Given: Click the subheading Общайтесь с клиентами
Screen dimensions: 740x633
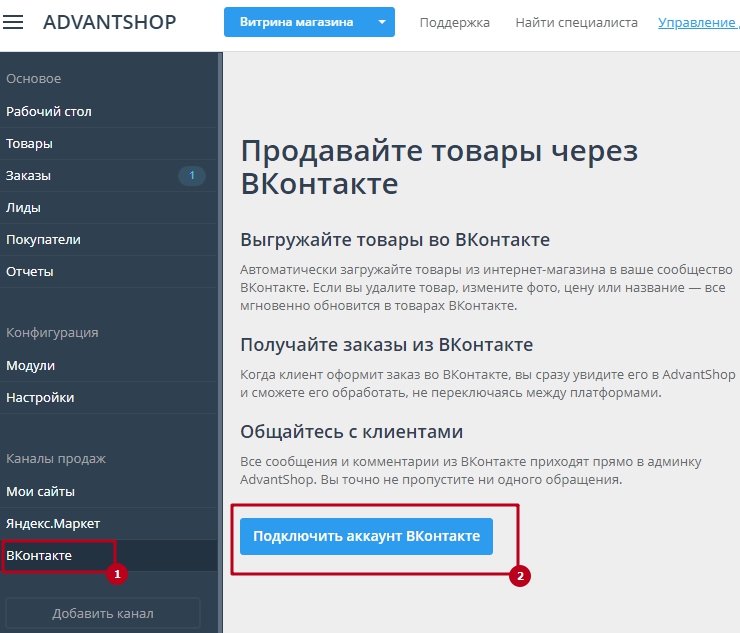Looking at the screenshot, I should (x=352, y=432).
